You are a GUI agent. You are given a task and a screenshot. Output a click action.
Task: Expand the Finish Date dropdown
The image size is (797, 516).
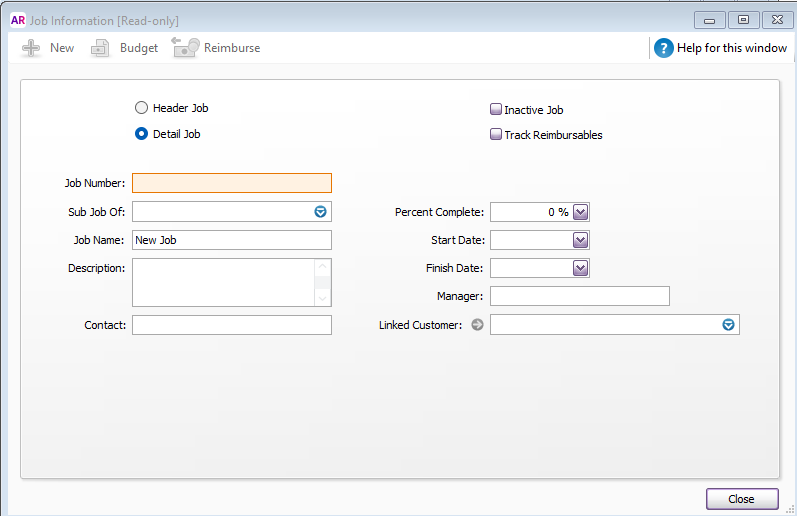click(x=581, y=268)
